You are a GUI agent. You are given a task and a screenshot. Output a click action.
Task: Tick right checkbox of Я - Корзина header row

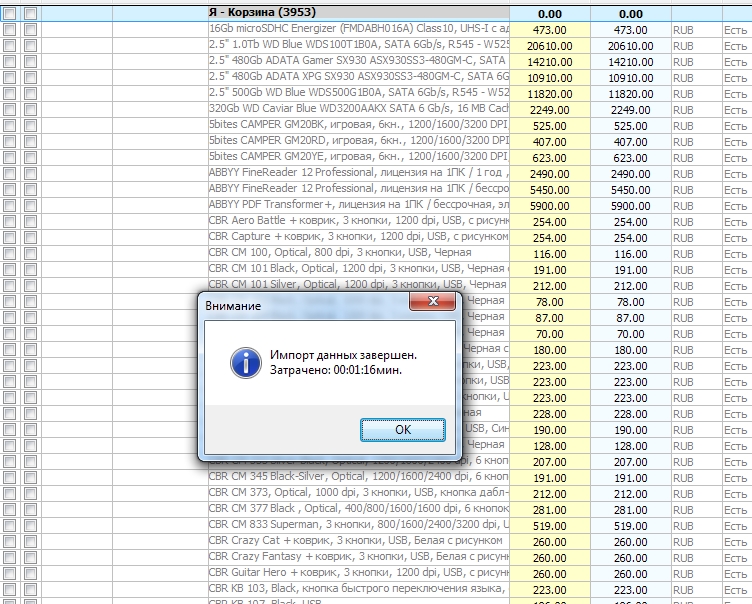click(x=30, y=14)
